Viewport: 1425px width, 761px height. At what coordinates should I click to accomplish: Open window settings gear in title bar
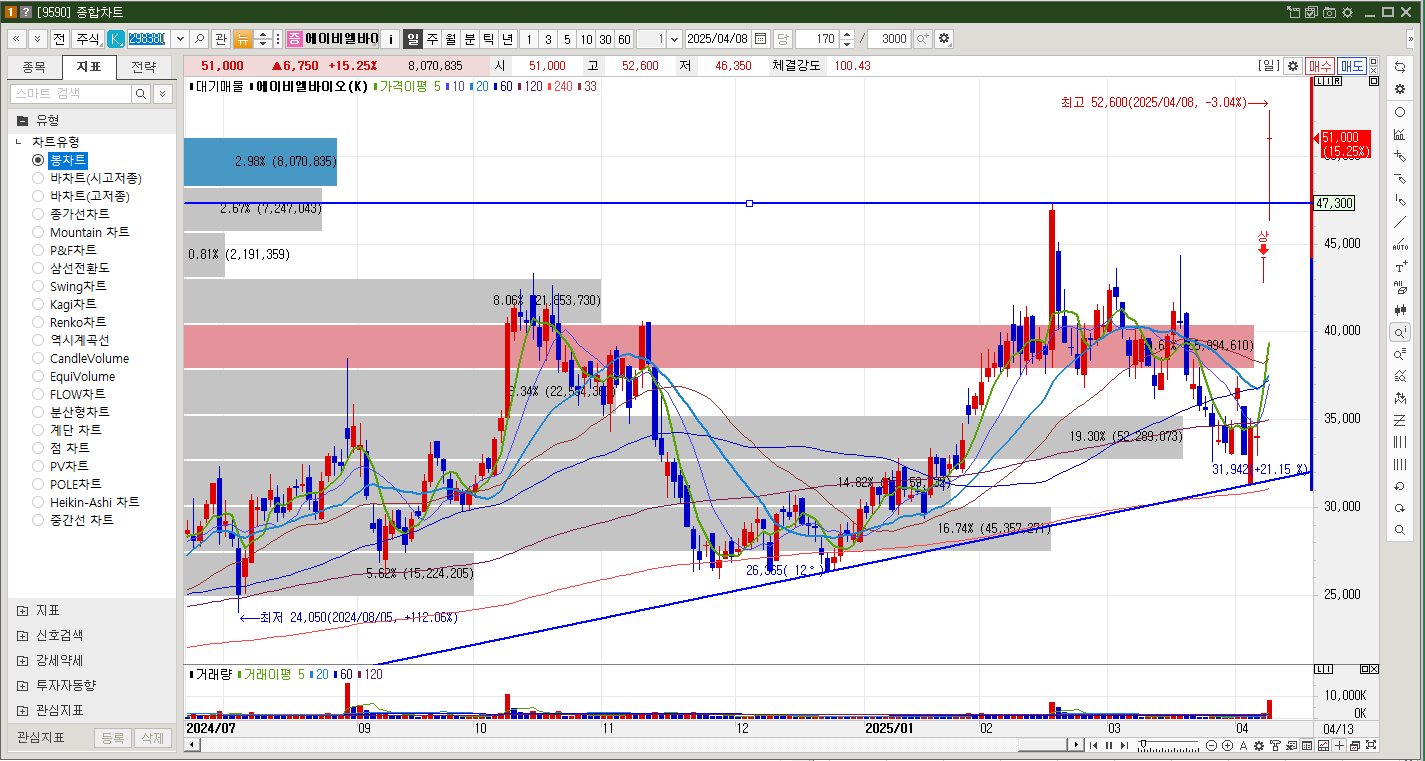coord(1347,12)
